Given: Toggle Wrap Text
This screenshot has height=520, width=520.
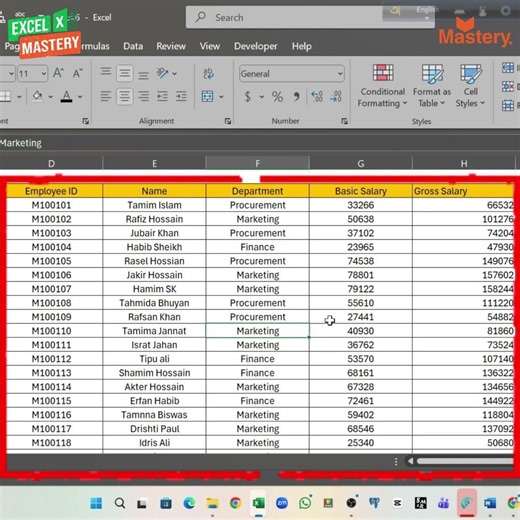Looking at the screenshot, I should click(x=208, y=74).
